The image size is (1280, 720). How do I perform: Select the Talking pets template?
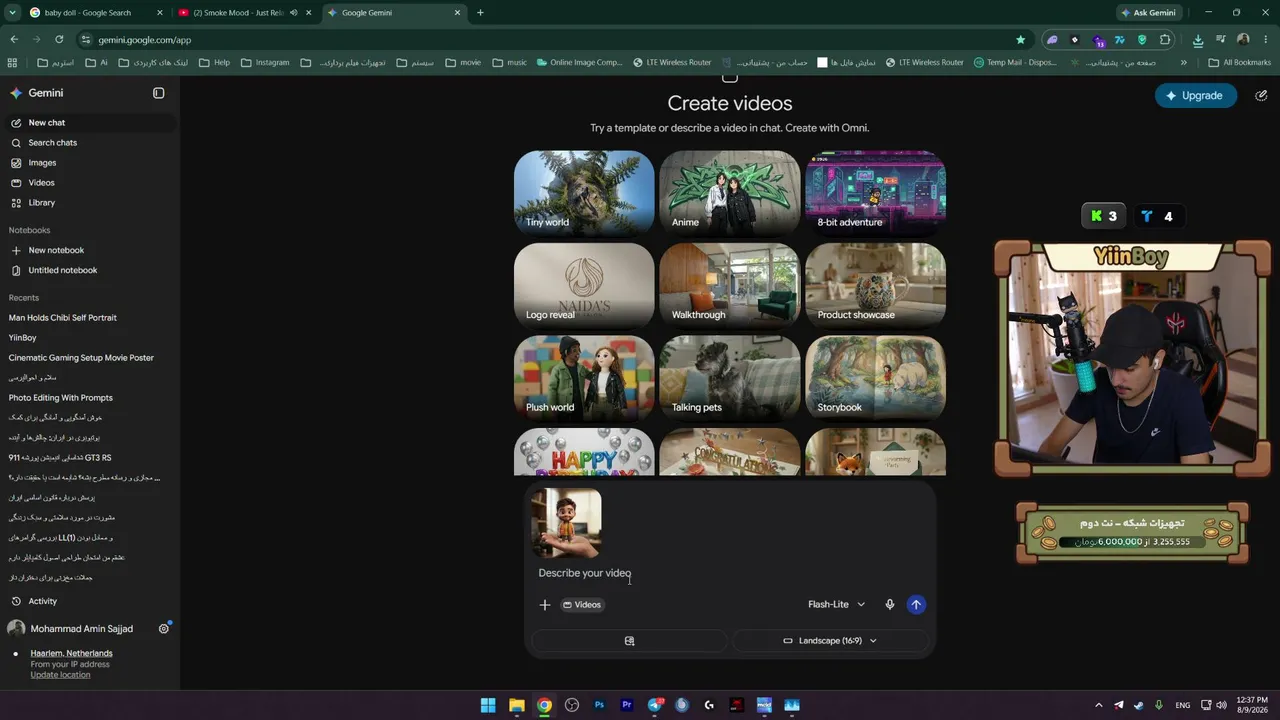pos(730,378)
